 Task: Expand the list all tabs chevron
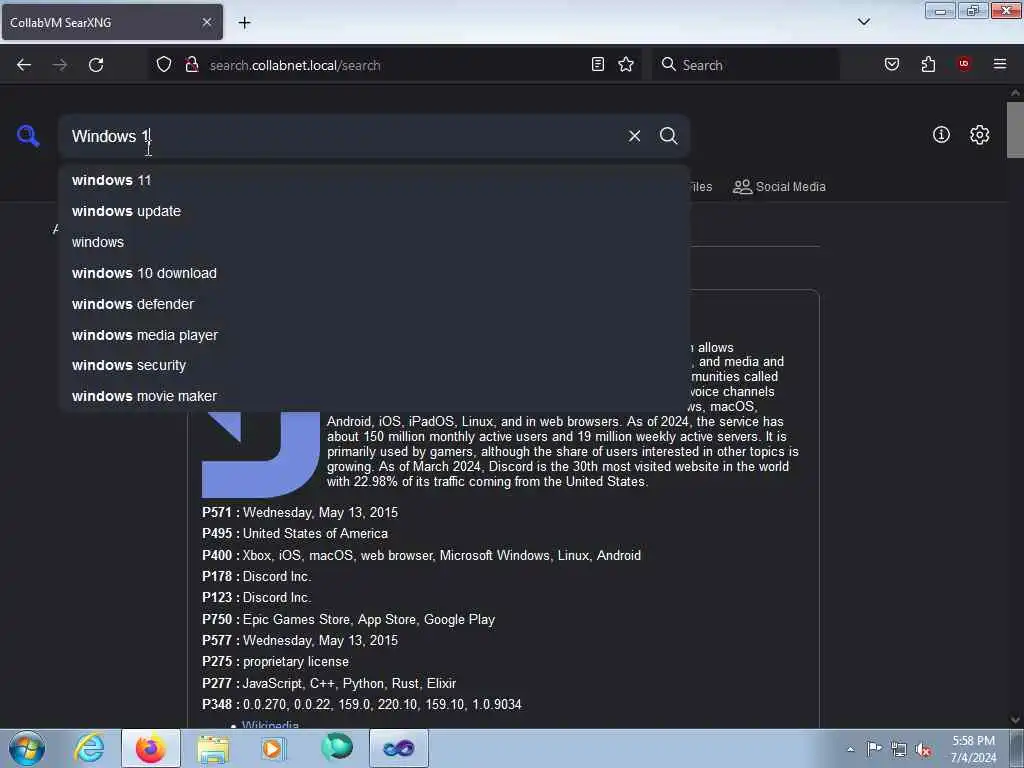click(863, 22)
